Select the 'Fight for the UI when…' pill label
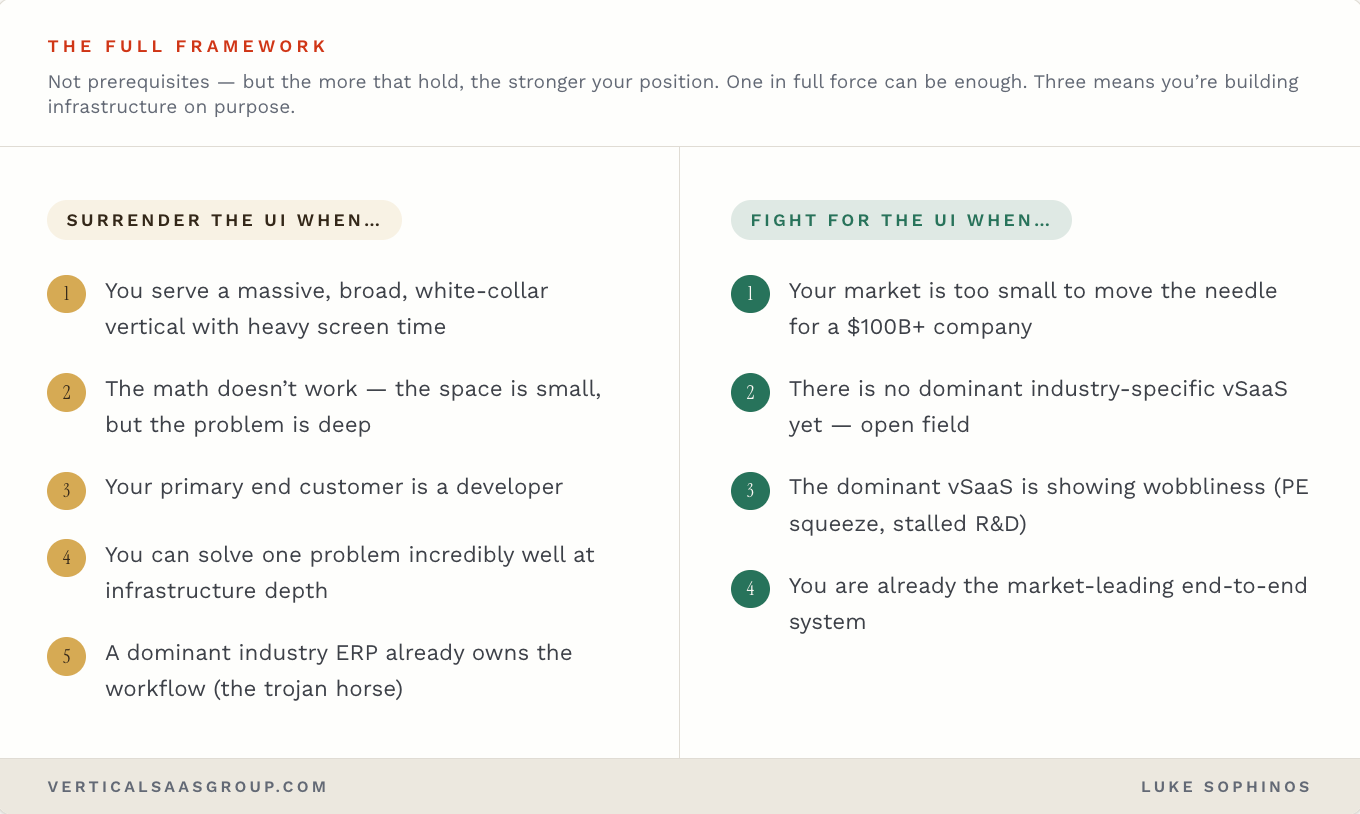 pos(901,220)
